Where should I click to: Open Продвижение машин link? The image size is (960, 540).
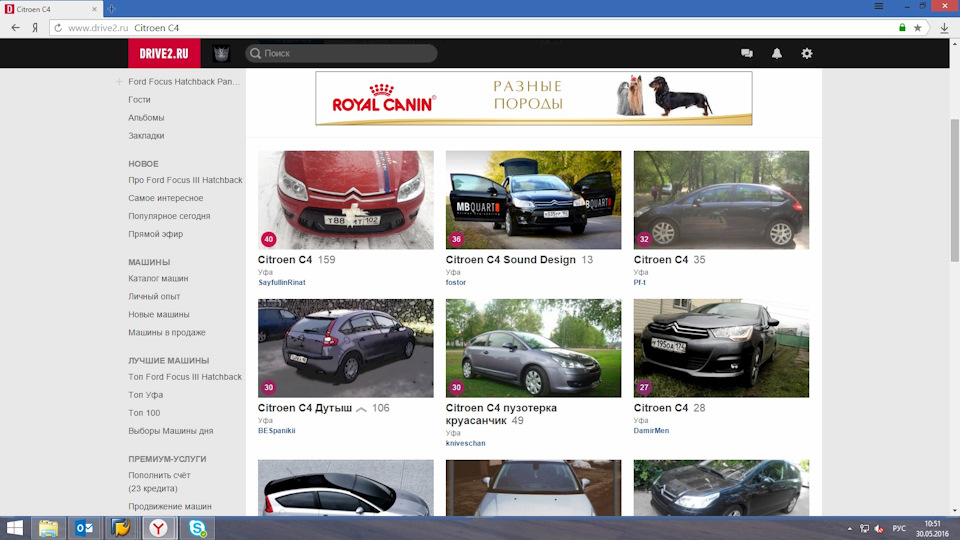pos(170,506)
